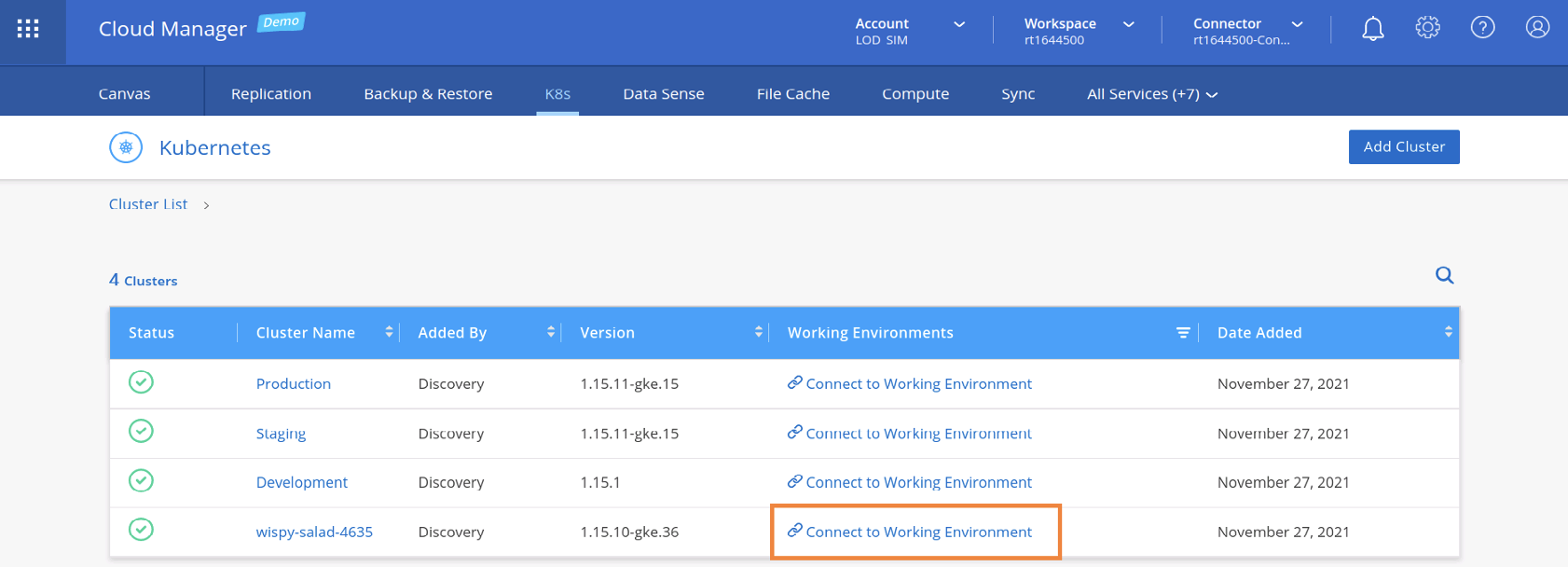This screenshot has height=567, width=1568.
Task: Click the 4 Clusters count label
Action: pyautogui.click(x=143, y=280)
